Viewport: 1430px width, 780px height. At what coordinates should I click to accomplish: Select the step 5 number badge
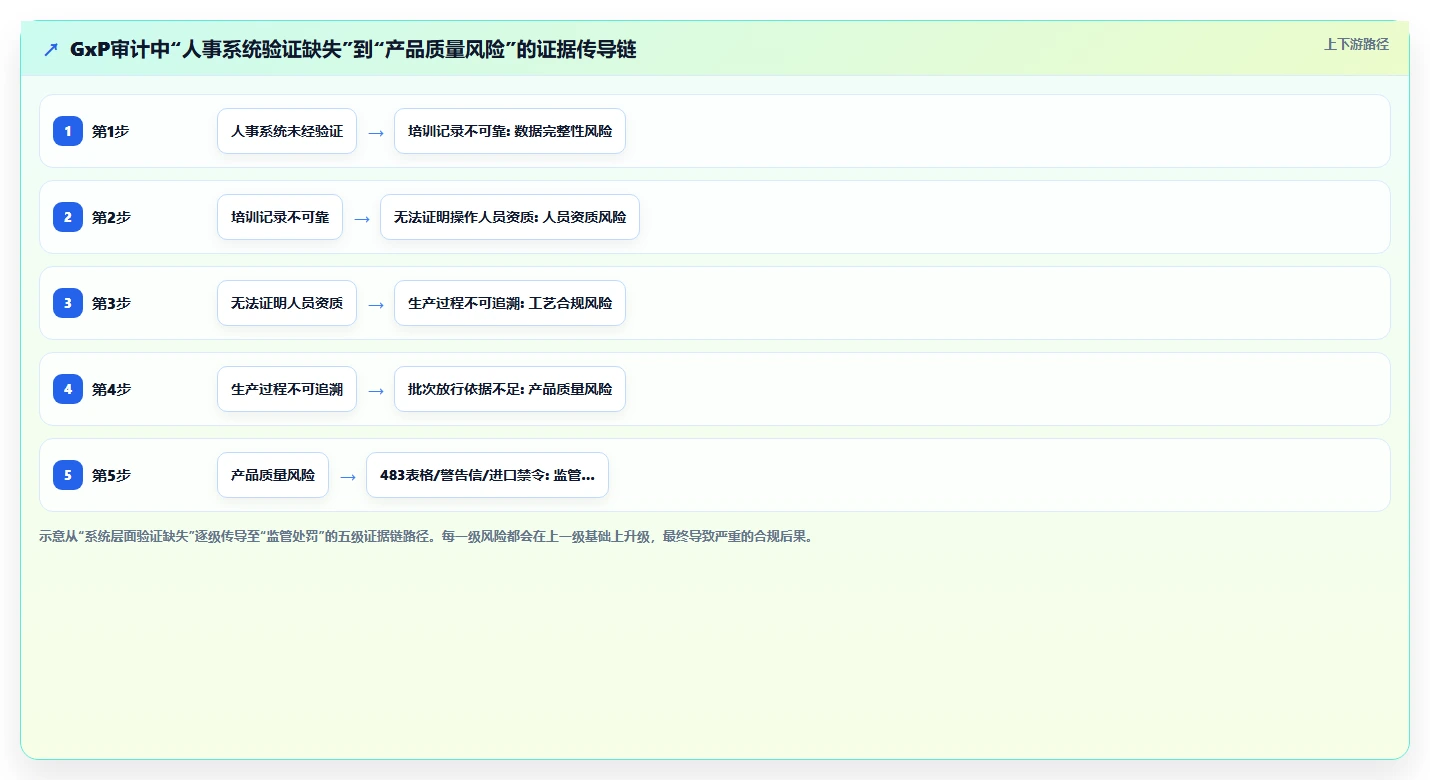coord(68,475)
